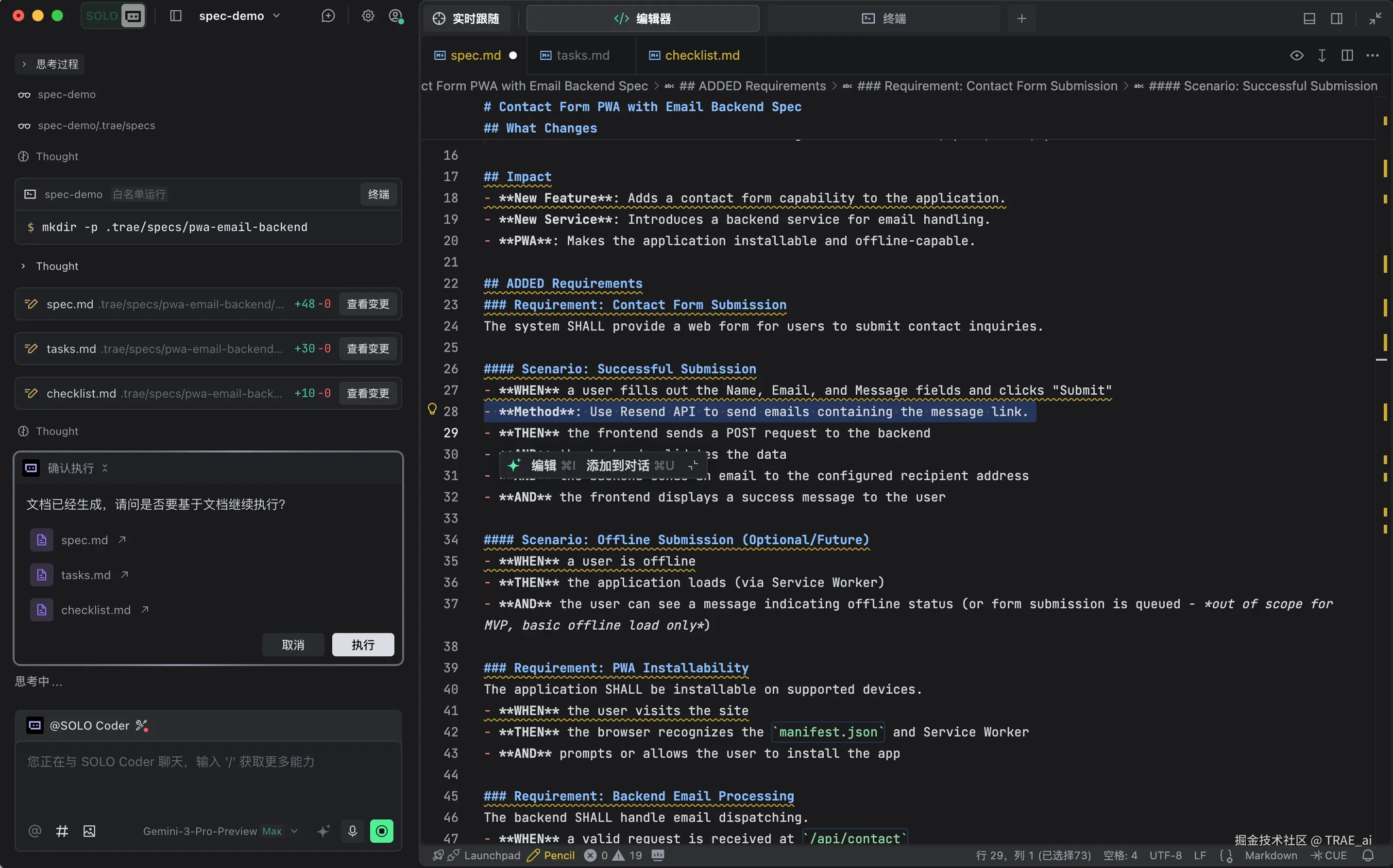Expand the 思考过程 section
The height and width of the screenshot is (868, 1393).
(x=50, y=64)
